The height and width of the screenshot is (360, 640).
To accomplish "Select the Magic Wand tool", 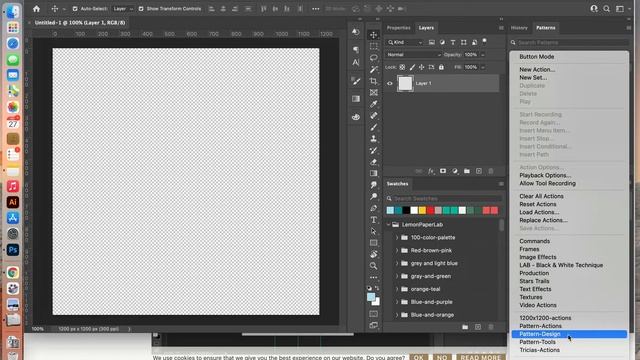I will [x=373, y=69].
